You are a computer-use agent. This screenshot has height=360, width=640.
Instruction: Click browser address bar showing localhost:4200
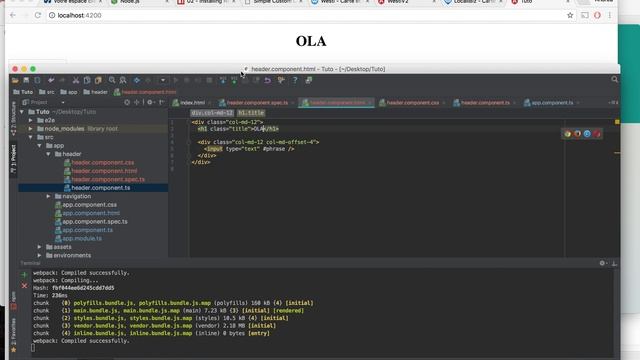click(306, 16)
